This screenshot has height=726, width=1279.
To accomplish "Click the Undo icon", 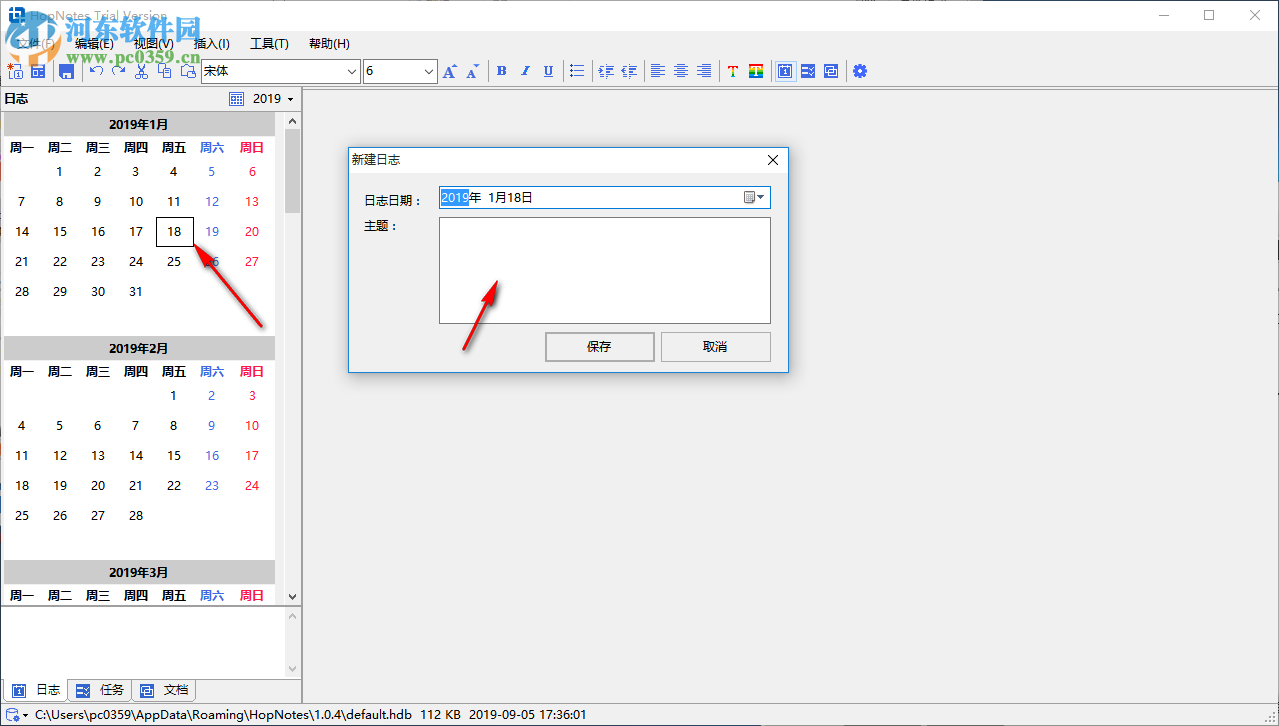I will [x=96, y=71].
